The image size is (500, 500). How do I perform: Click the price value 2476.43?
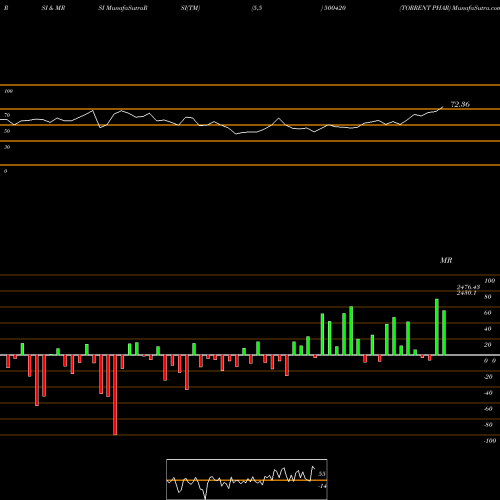[468, 287]
